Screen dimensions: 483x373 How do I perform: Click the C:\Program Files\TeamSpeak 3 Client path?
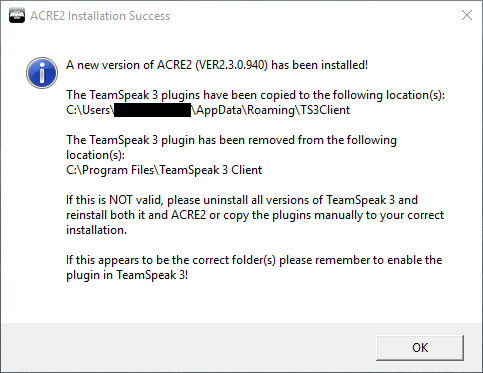pyautogui.click(x=164, y=170)
